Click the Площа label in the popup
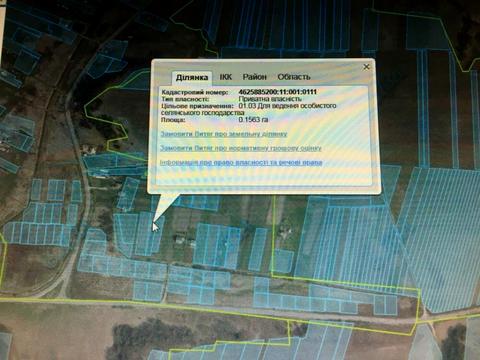 coord(173,120)
